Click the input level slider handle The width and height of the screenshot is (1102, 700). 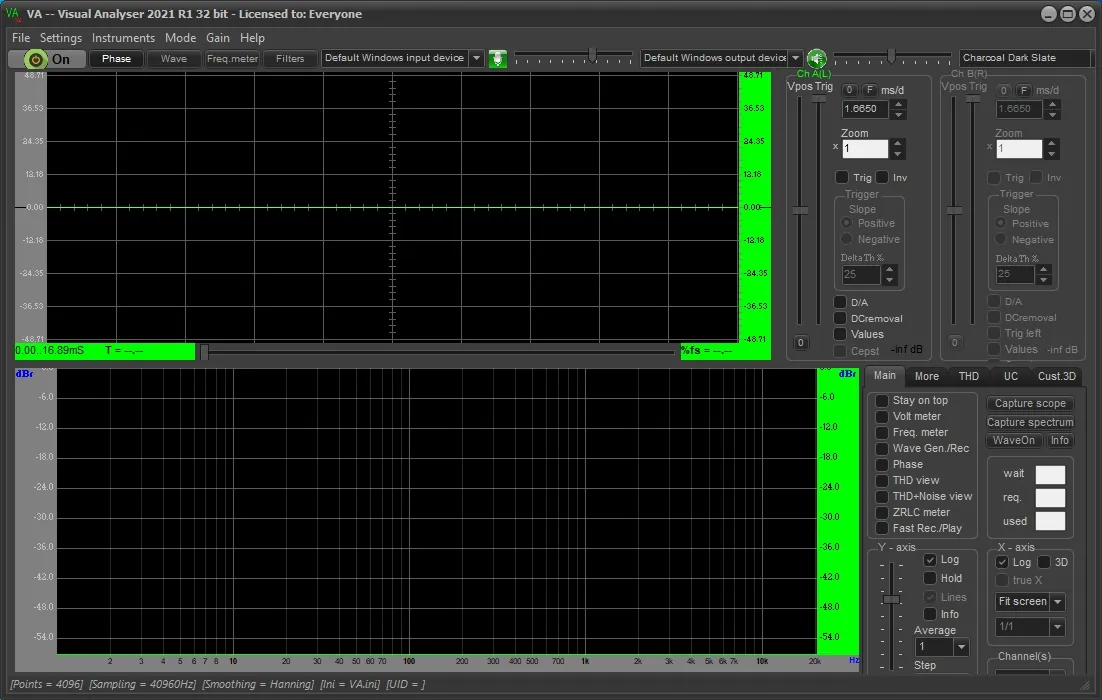[x=592, y=55]
